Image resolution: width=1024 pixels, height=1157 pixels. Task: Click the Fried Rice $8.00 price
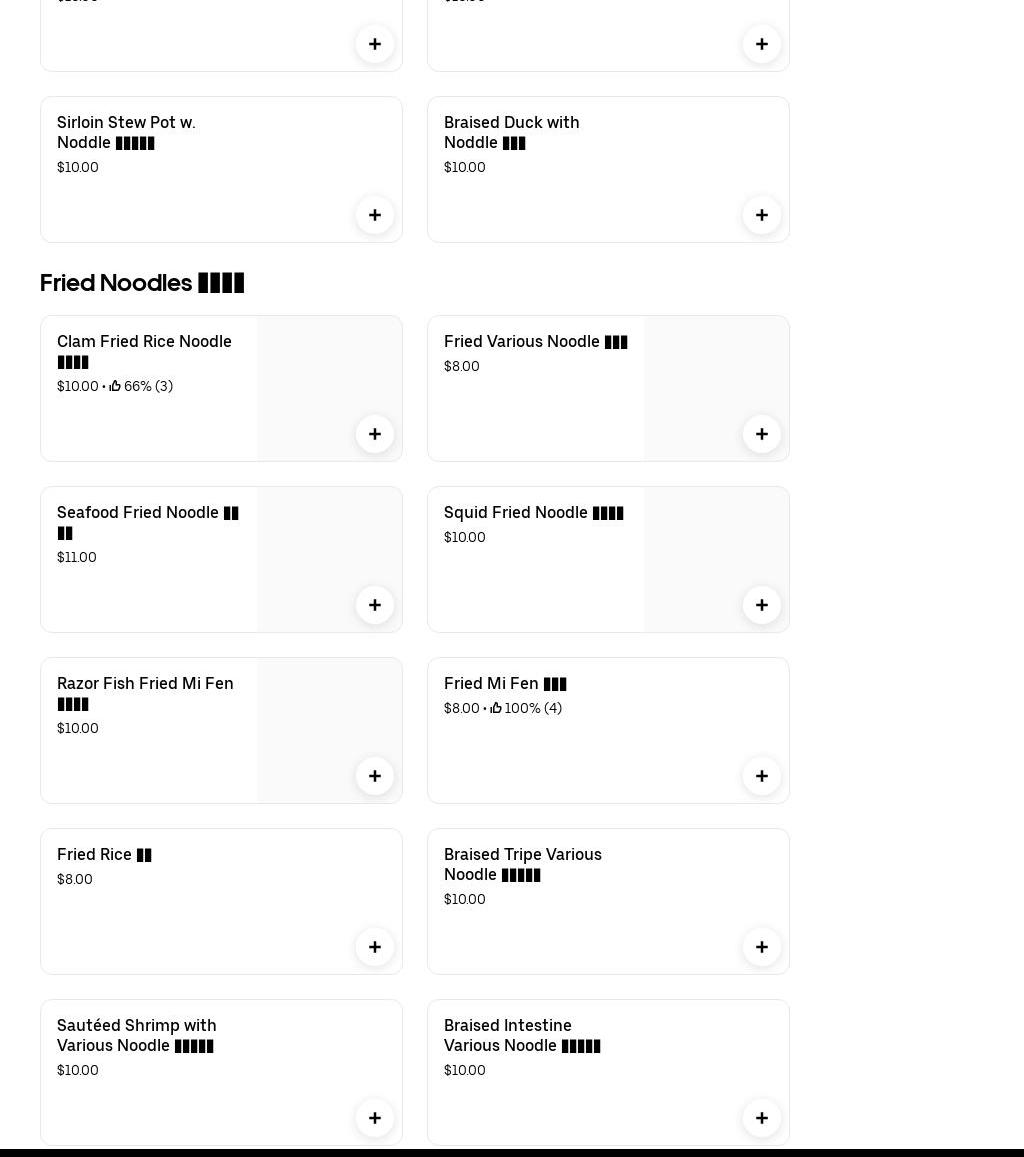tap(75, 880)
